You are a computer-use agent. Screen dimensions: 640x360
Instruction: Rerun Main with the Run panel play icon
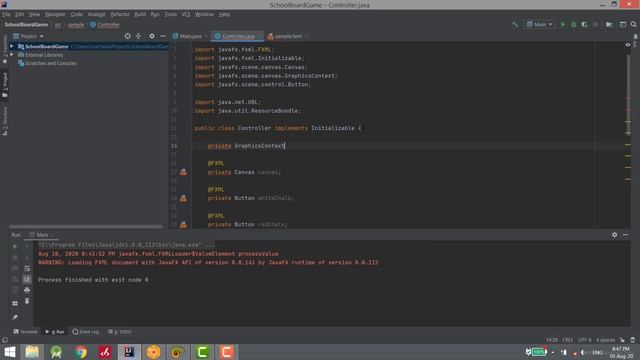point(15,247)
